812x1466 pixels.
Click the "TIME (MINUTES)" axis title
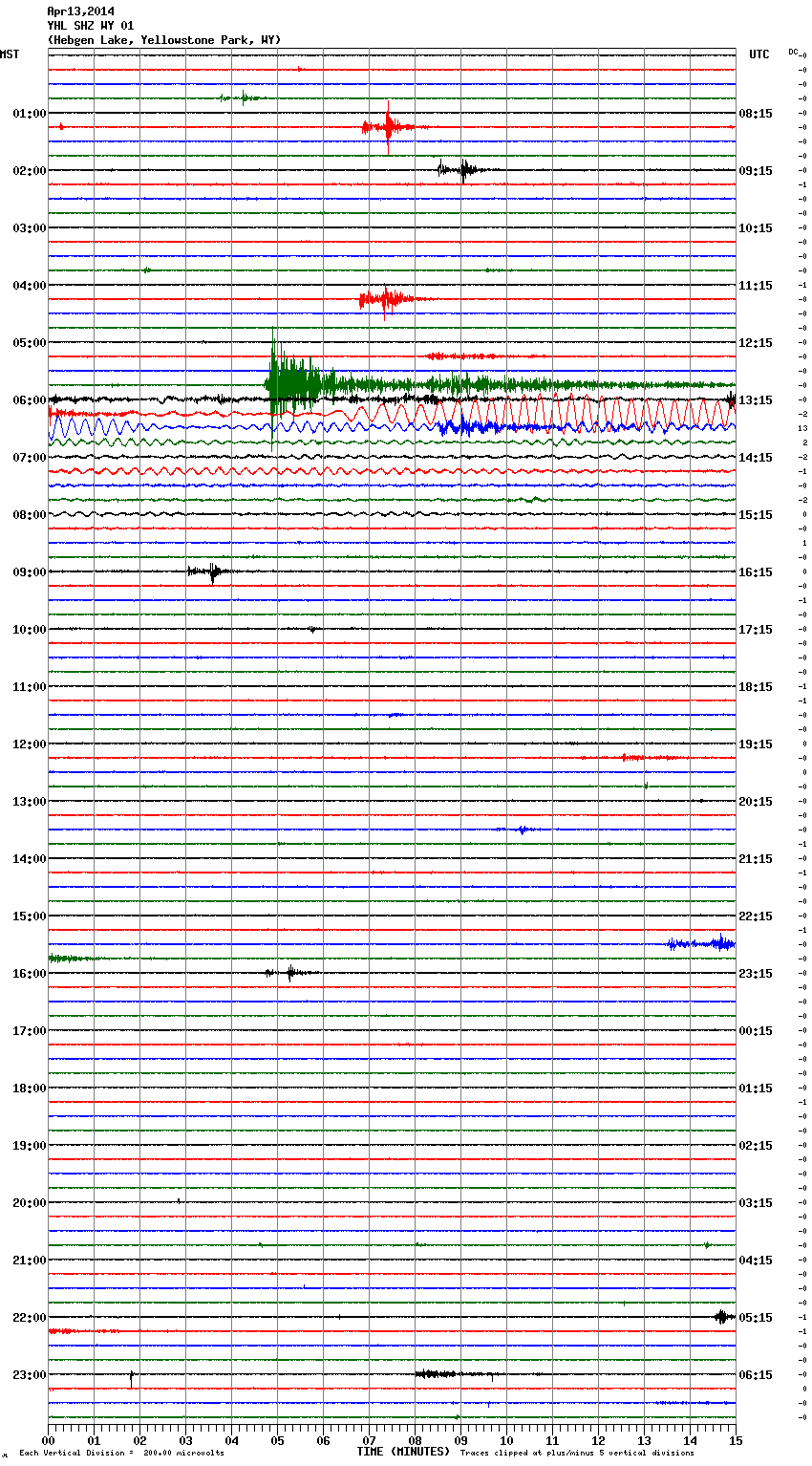[403, 1452]
